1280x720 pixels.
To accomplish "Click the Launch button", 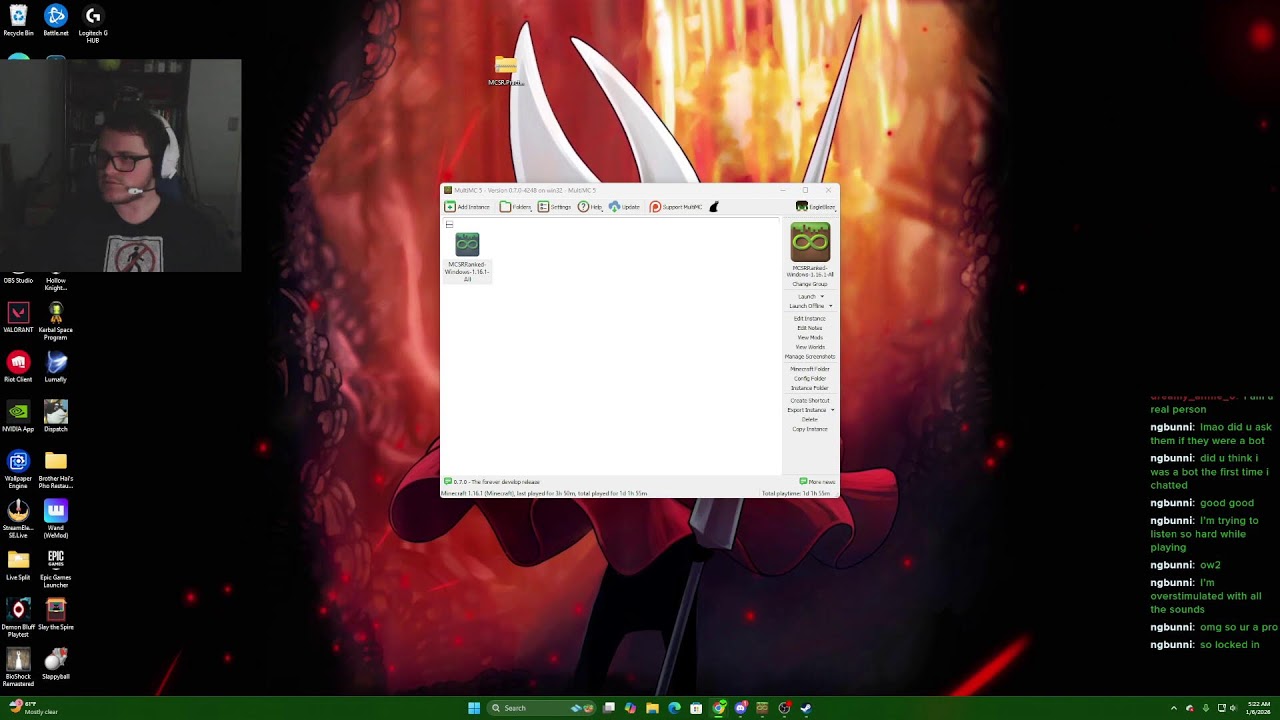I will pos(807,296).
